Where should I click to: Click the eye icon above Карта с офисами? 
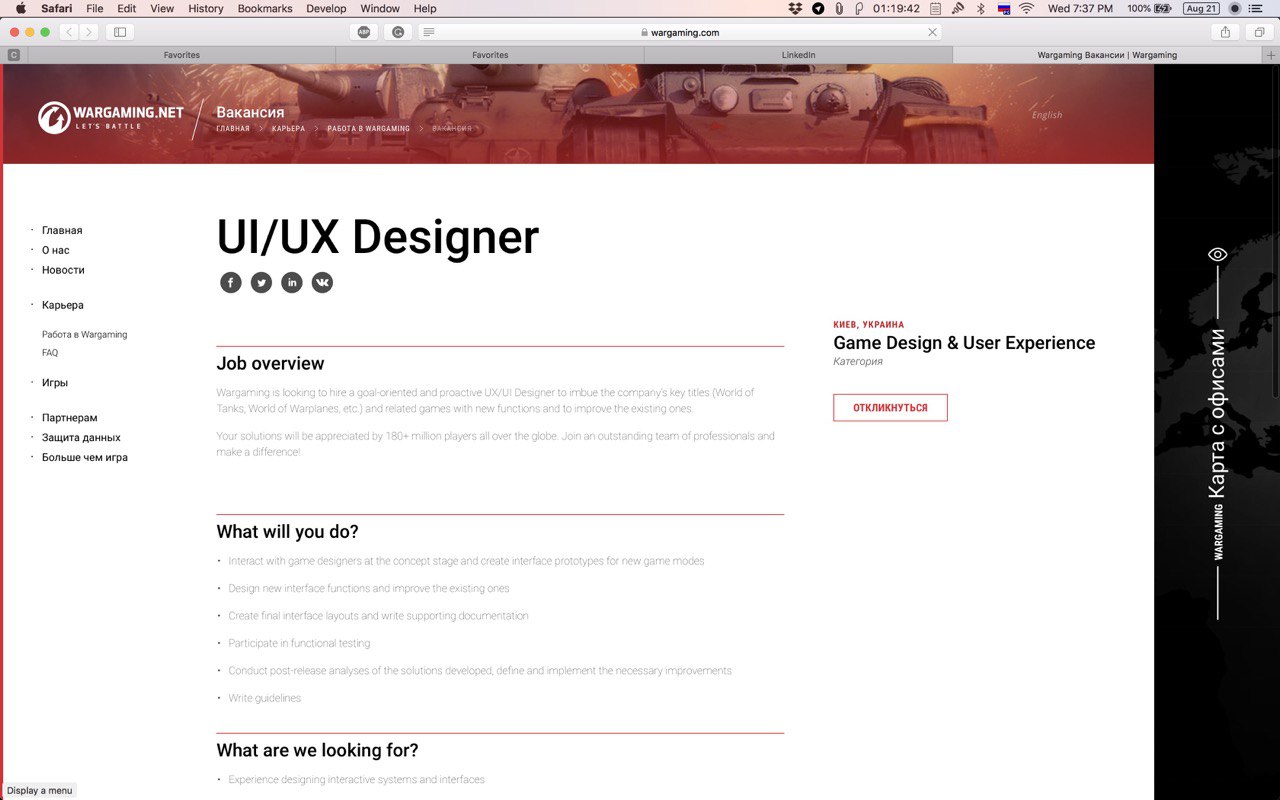click(x=1217, y=254)
